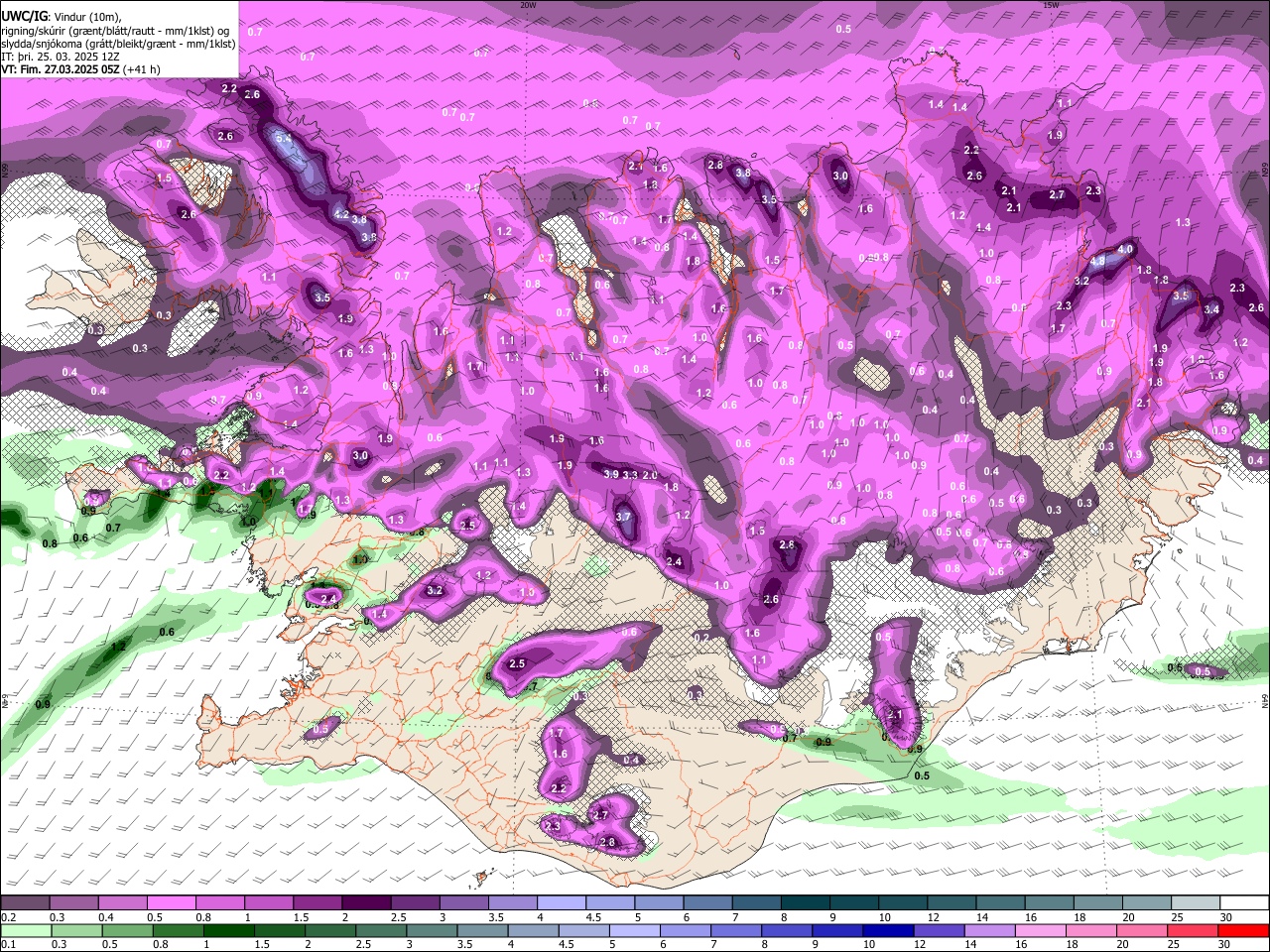Click the 20W longitude label
Image resolution: width=1270 pixels, height=952 pixels.
pyautogui.click(x=528, y=5)
